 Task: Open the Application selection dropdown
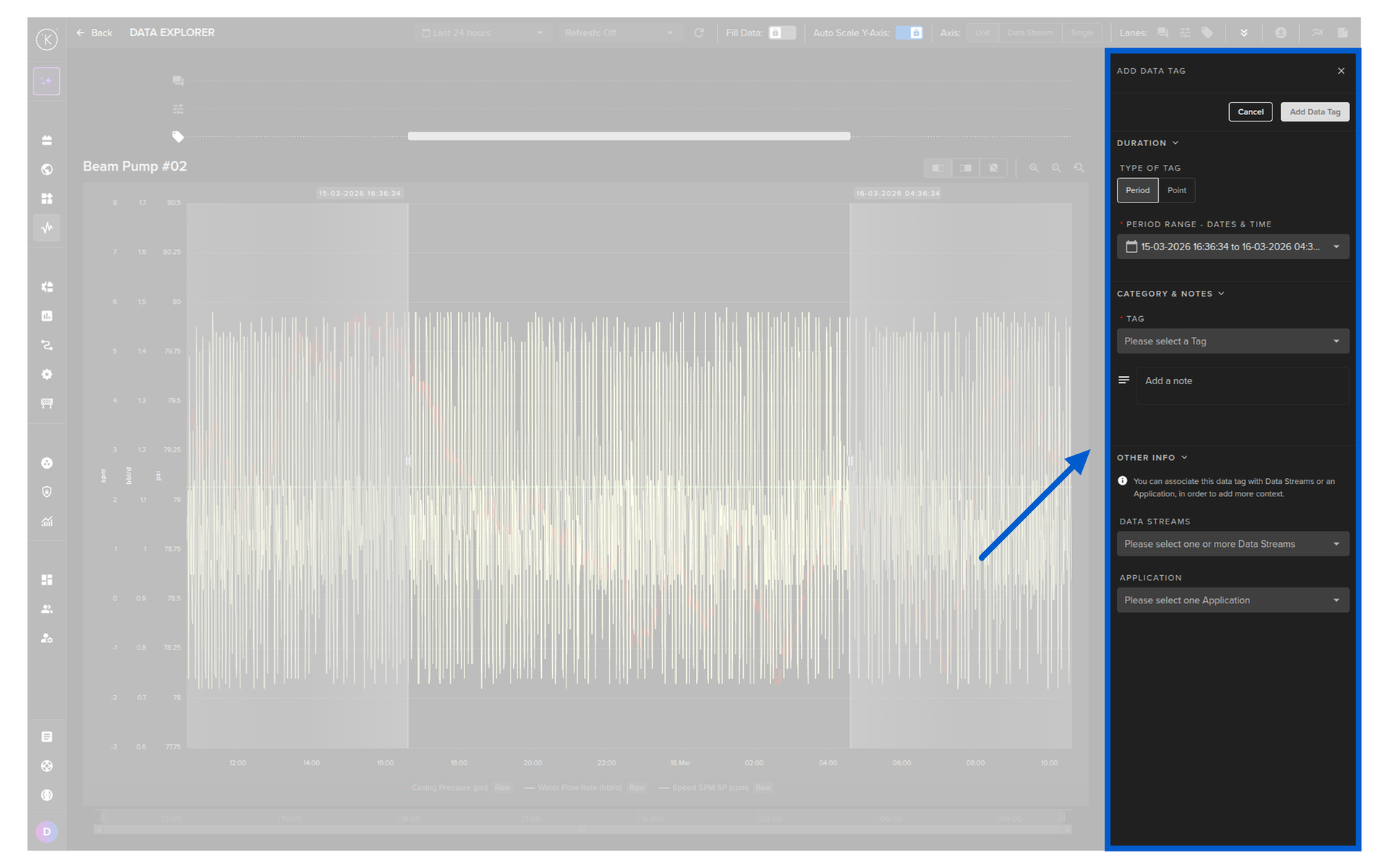(x=1233, y=600)
